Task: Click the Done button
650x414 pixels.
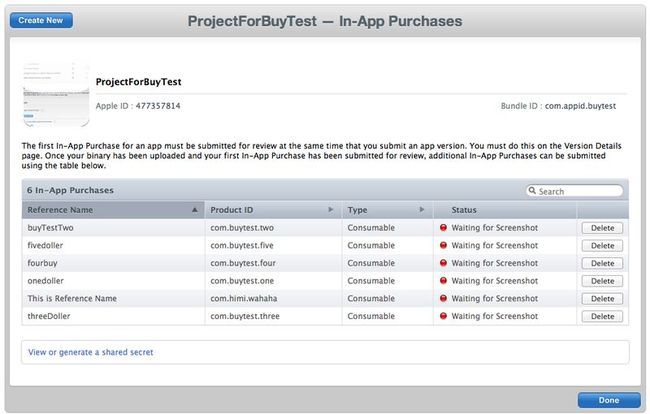Action: [x=609, y=400]
